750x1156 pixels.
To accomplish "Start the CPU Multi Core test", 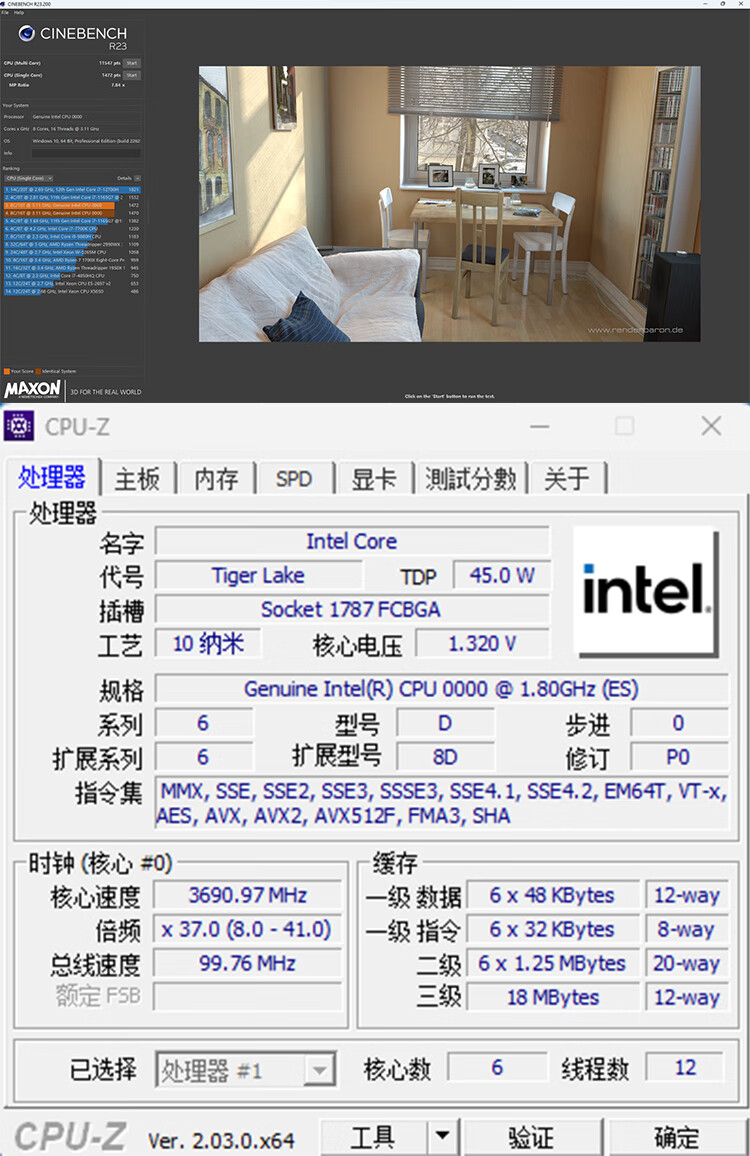I will 132,63.
